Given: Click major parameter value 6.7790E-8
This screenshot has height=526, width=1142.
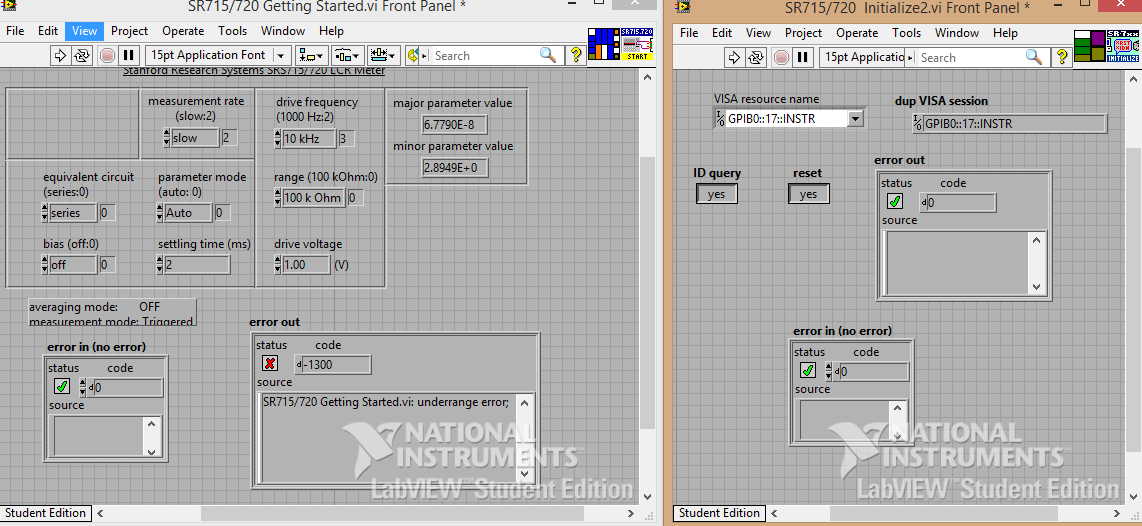Looking at the screenshot, I should 454,125.
